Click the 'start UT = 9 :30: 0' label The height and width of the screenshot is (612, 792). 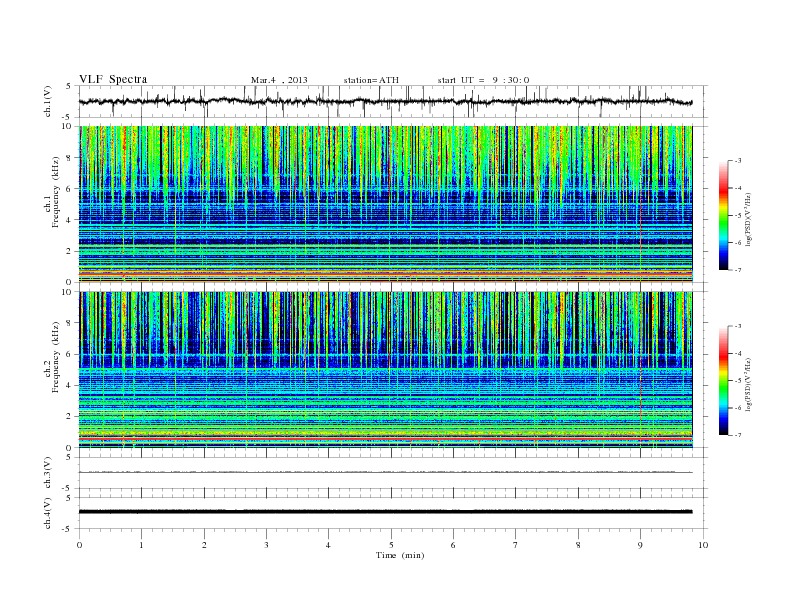tap(483, 80)
